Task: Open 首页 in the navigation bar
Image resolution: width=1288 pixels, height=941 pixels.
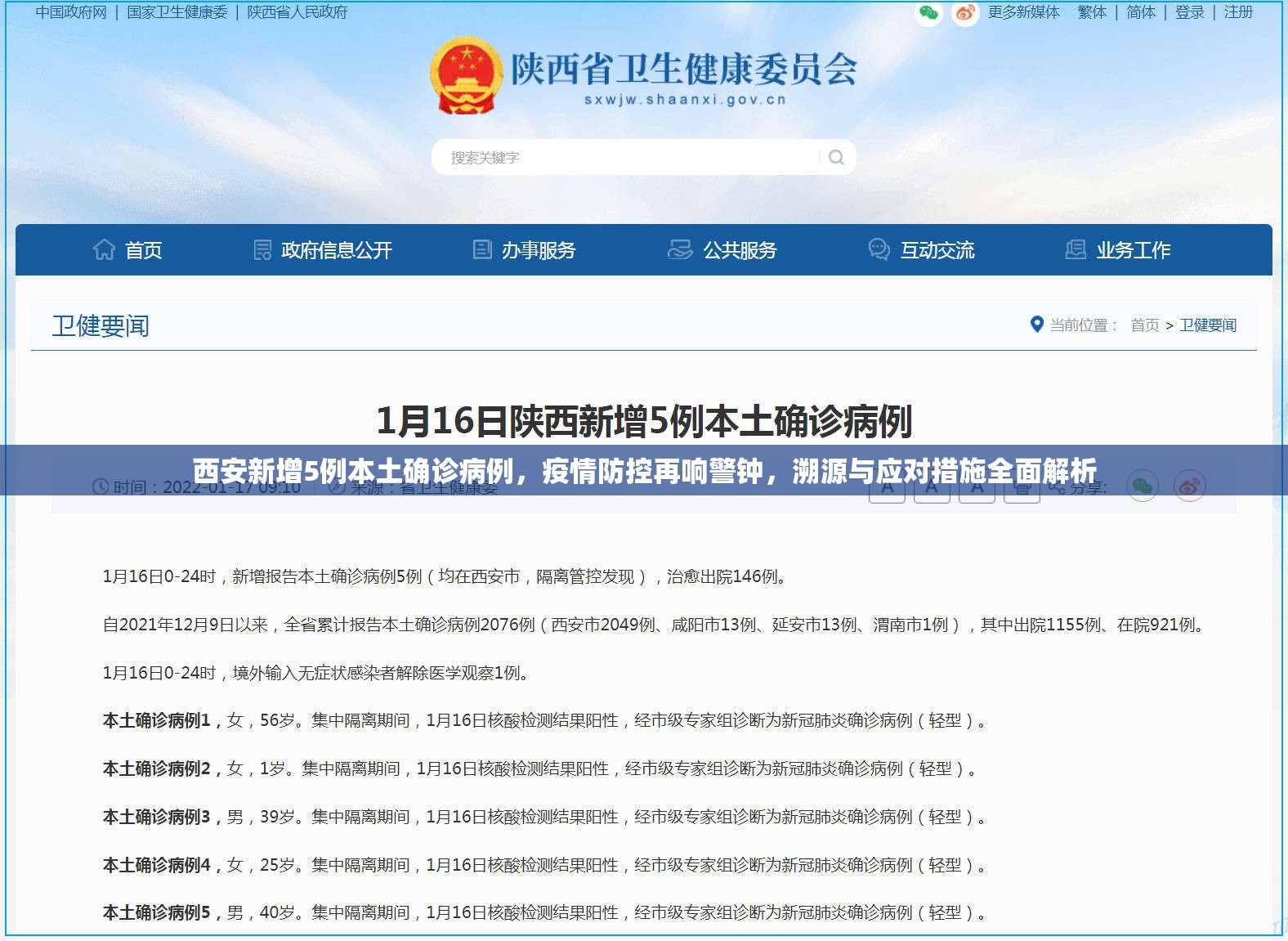Action: pyautogui.click(x=127, y=250)
